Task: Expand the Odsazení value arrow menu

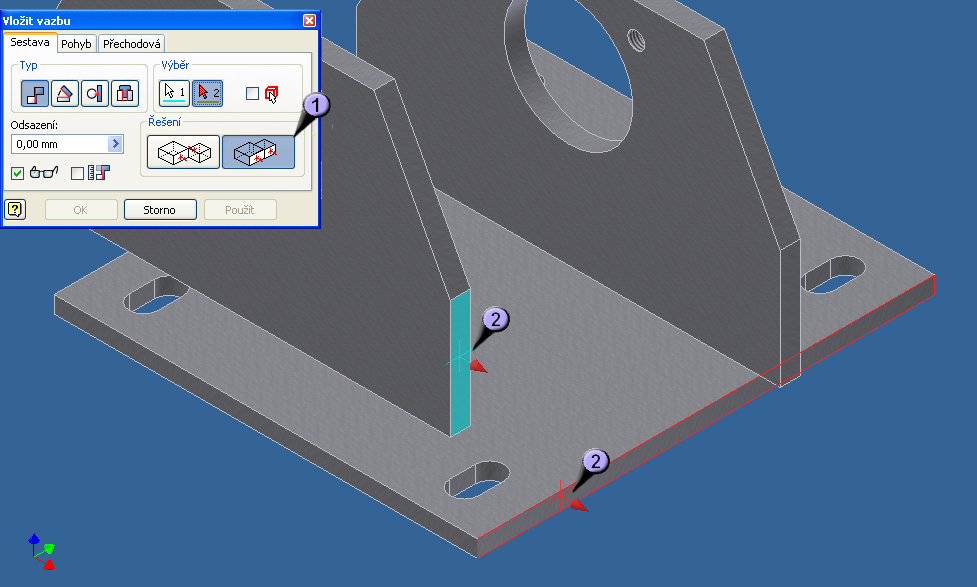Action: 115,144
